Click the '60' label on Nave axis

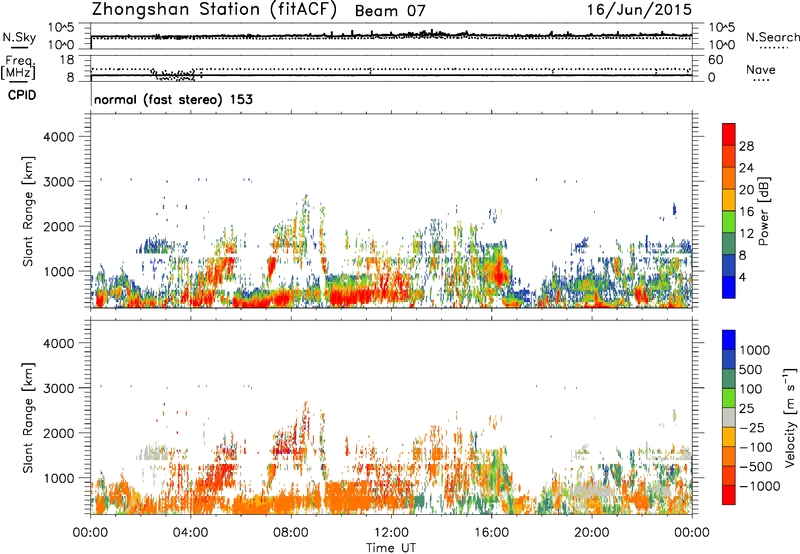click(715, 60)
